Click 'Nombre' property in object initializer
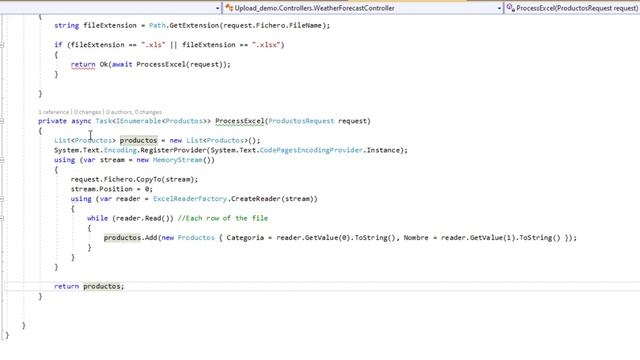Viewport: 640px width, 360px height. tap(416, 238)
